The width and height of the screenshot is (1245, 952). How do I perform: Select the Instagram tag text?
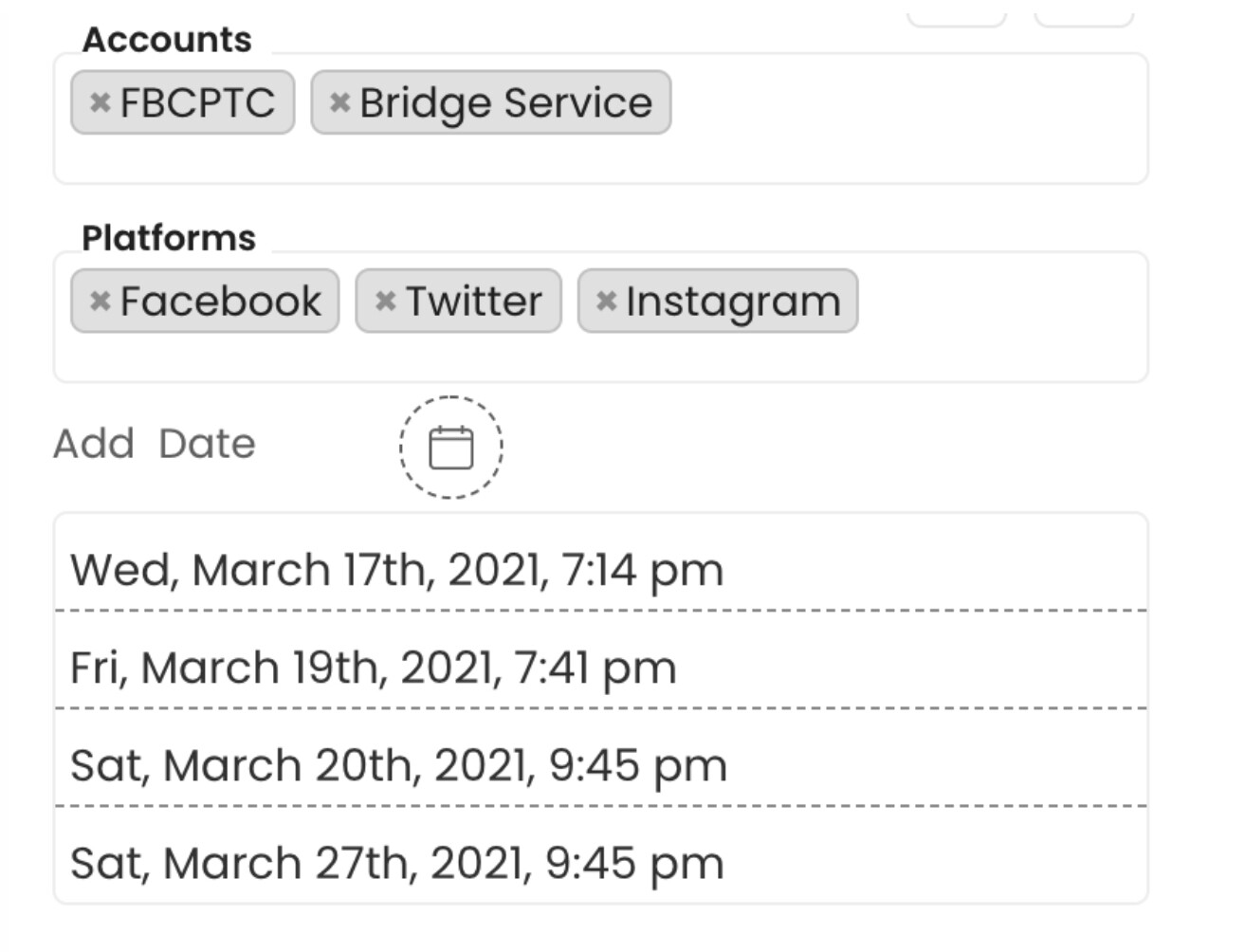pos(733,302)
